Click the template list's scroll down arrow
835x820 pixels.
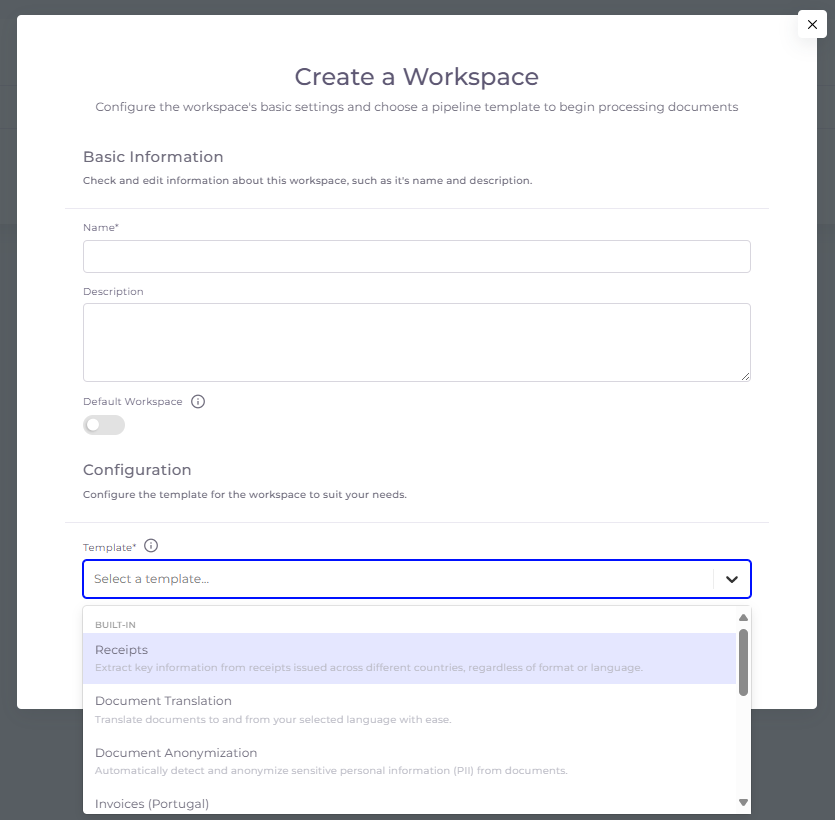pyautogui.click(x=743, y=802)
